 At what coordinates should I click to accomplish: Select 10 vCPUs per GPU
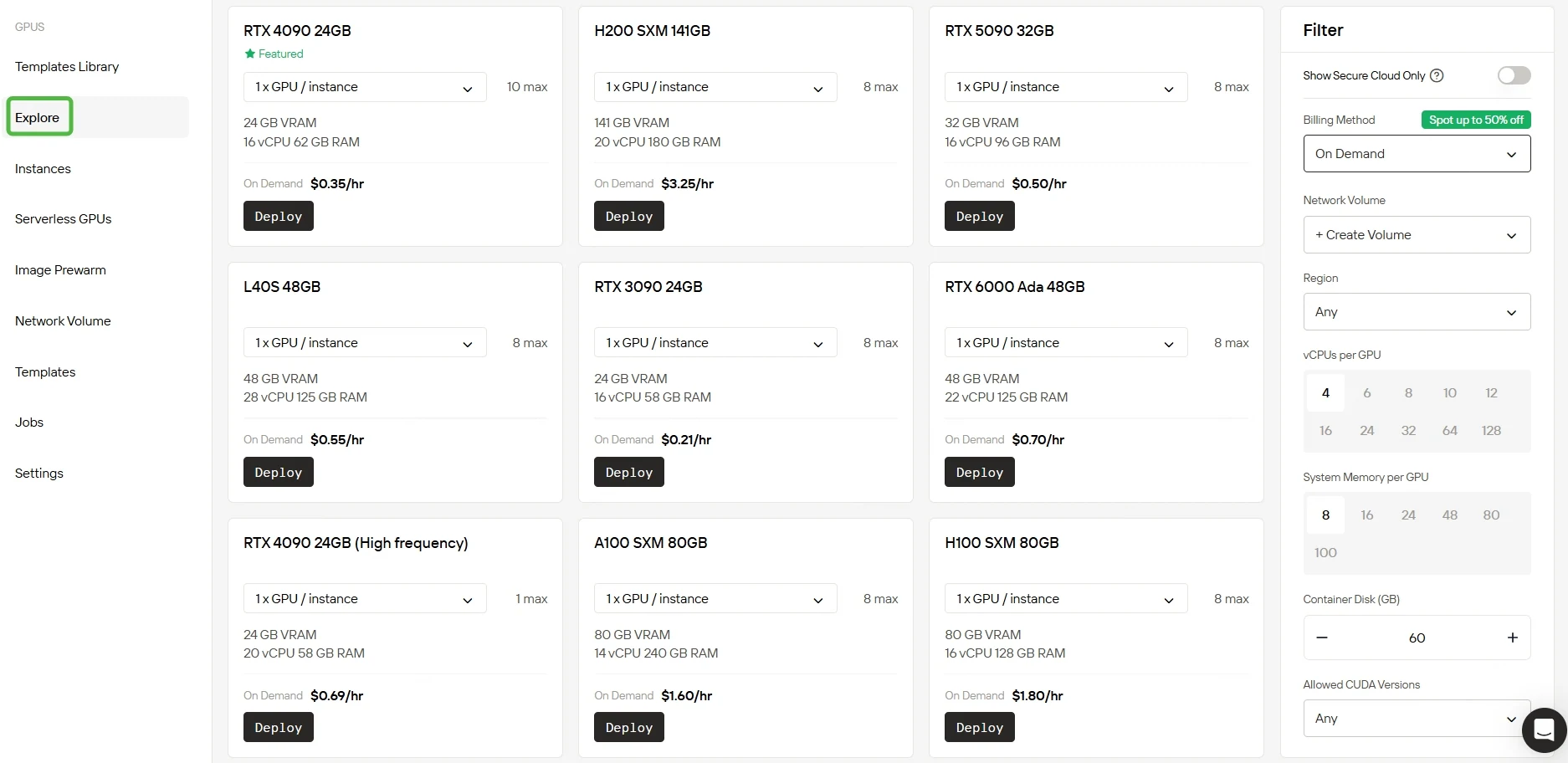point(1450,392)
